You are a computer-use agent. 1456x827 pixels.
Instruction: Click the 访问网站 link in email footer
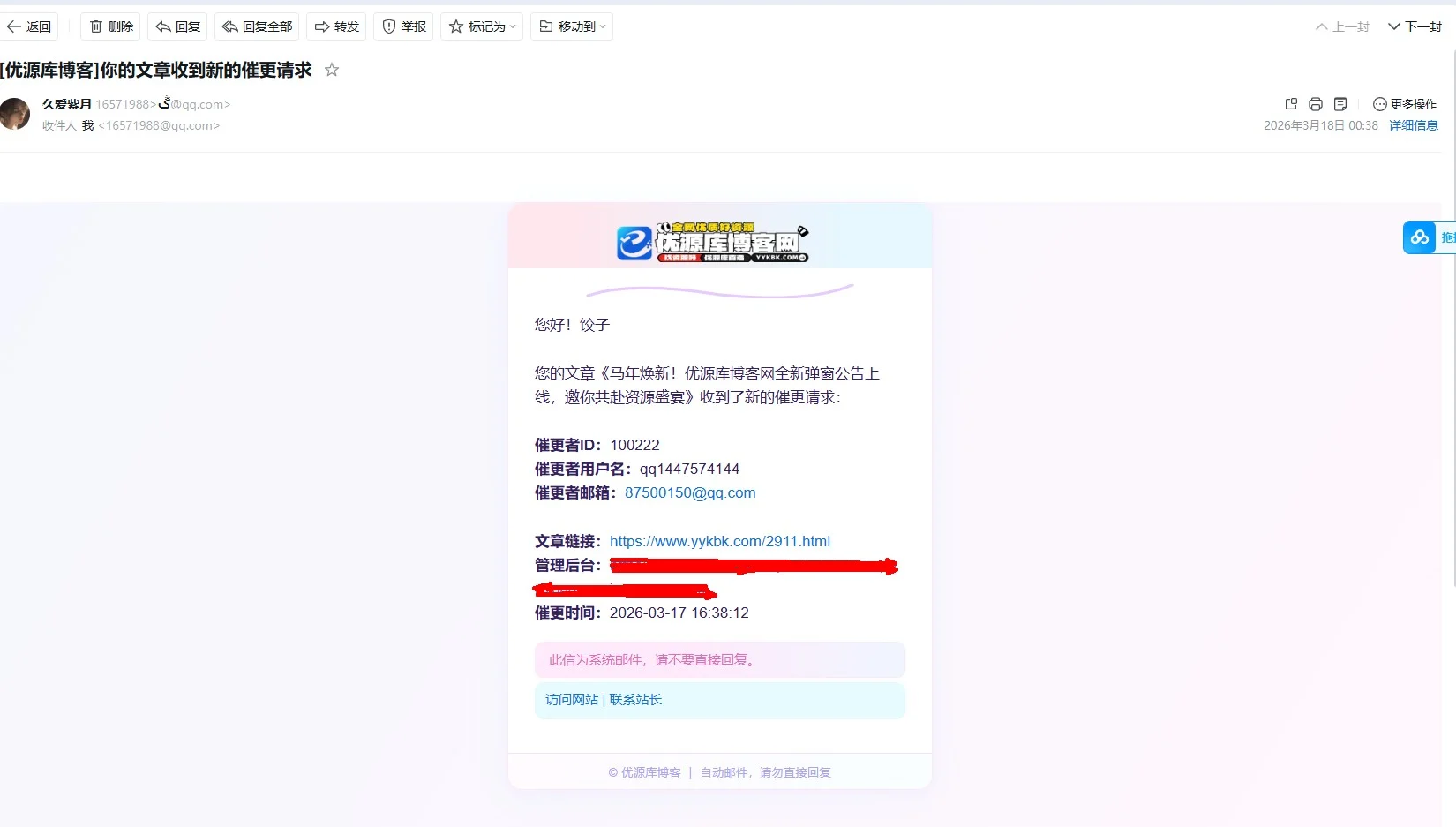pos(570,700)
